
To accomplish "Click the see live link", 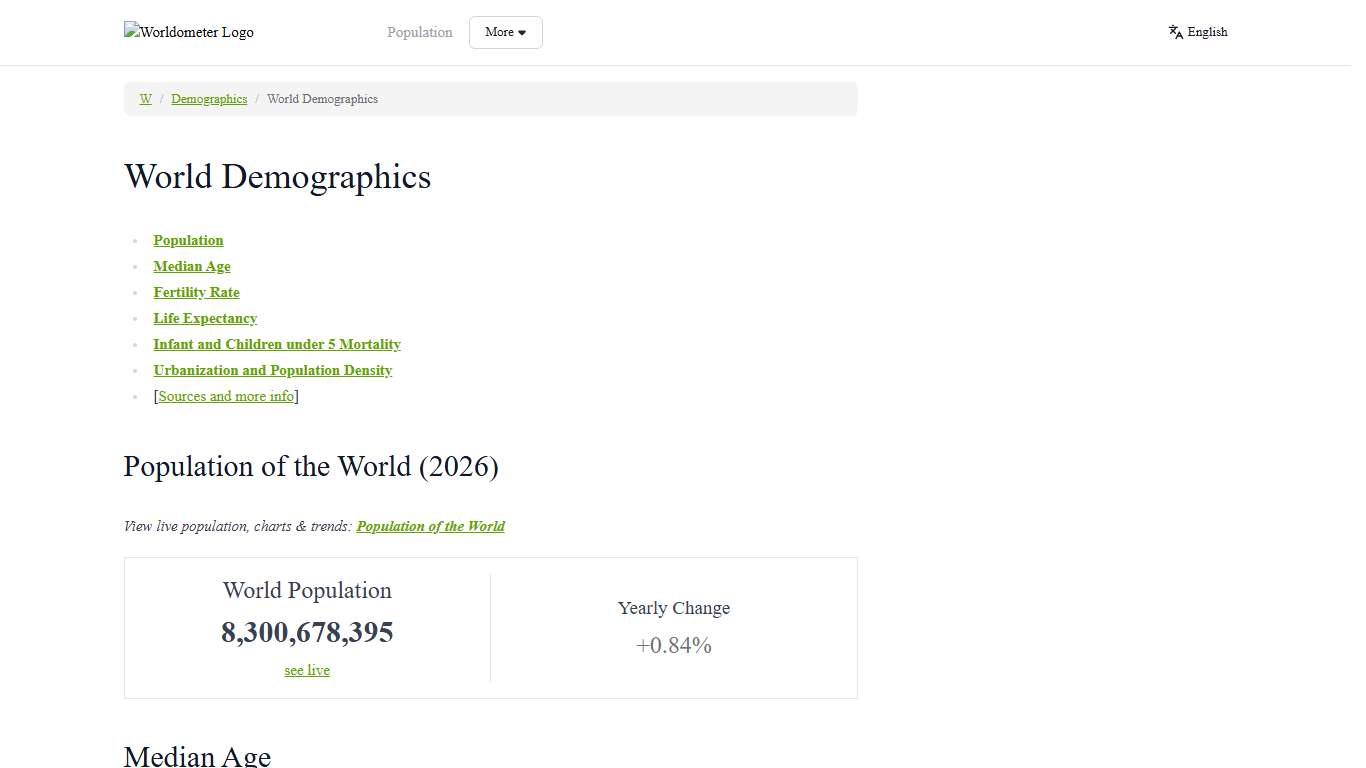I will (307, 670).
